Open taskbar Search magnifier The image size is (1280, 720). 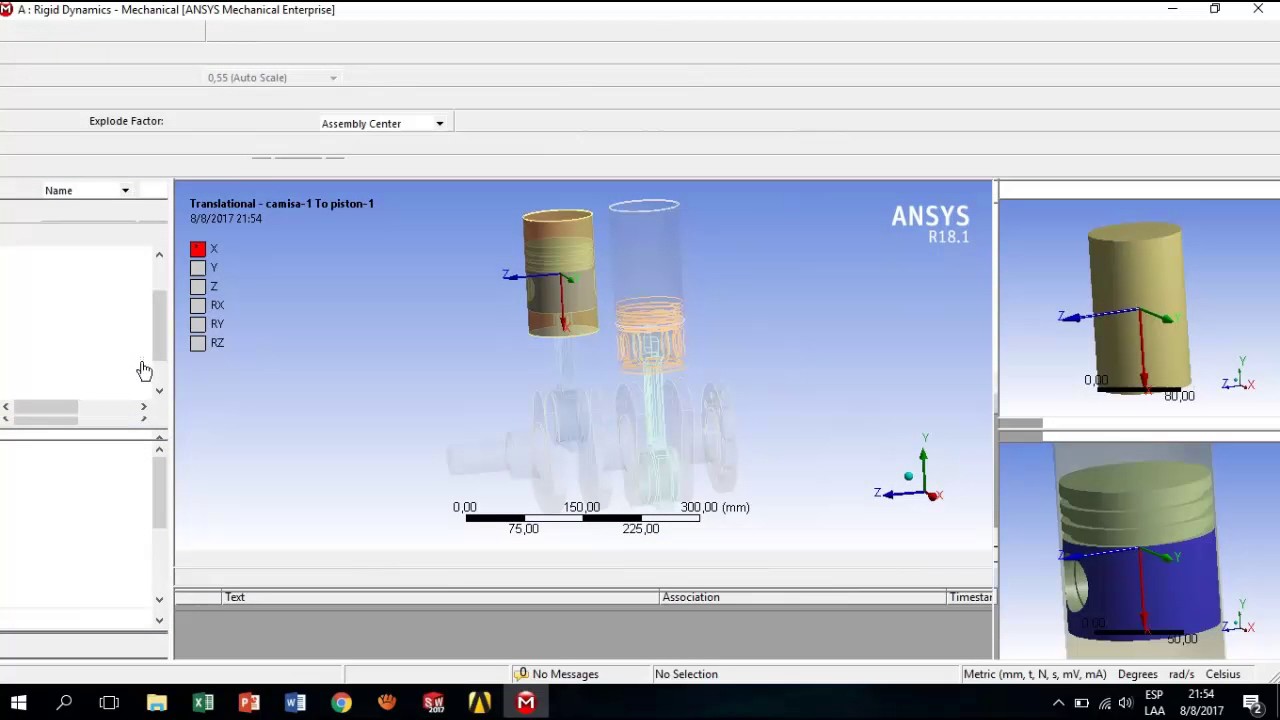point(64,703)
